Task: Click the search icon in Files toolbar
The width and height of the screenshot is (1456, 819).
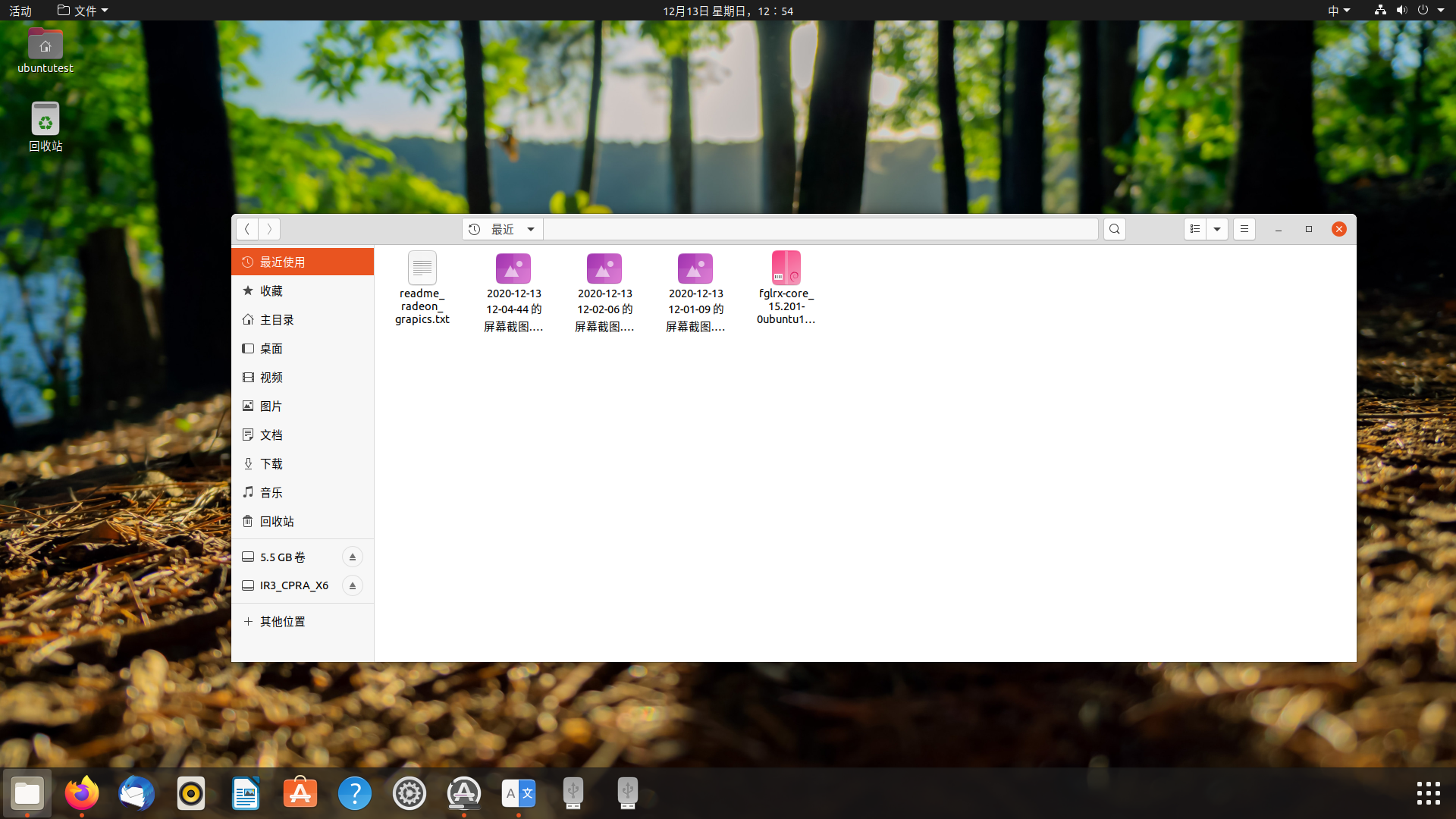Action: click(1114, 229)
